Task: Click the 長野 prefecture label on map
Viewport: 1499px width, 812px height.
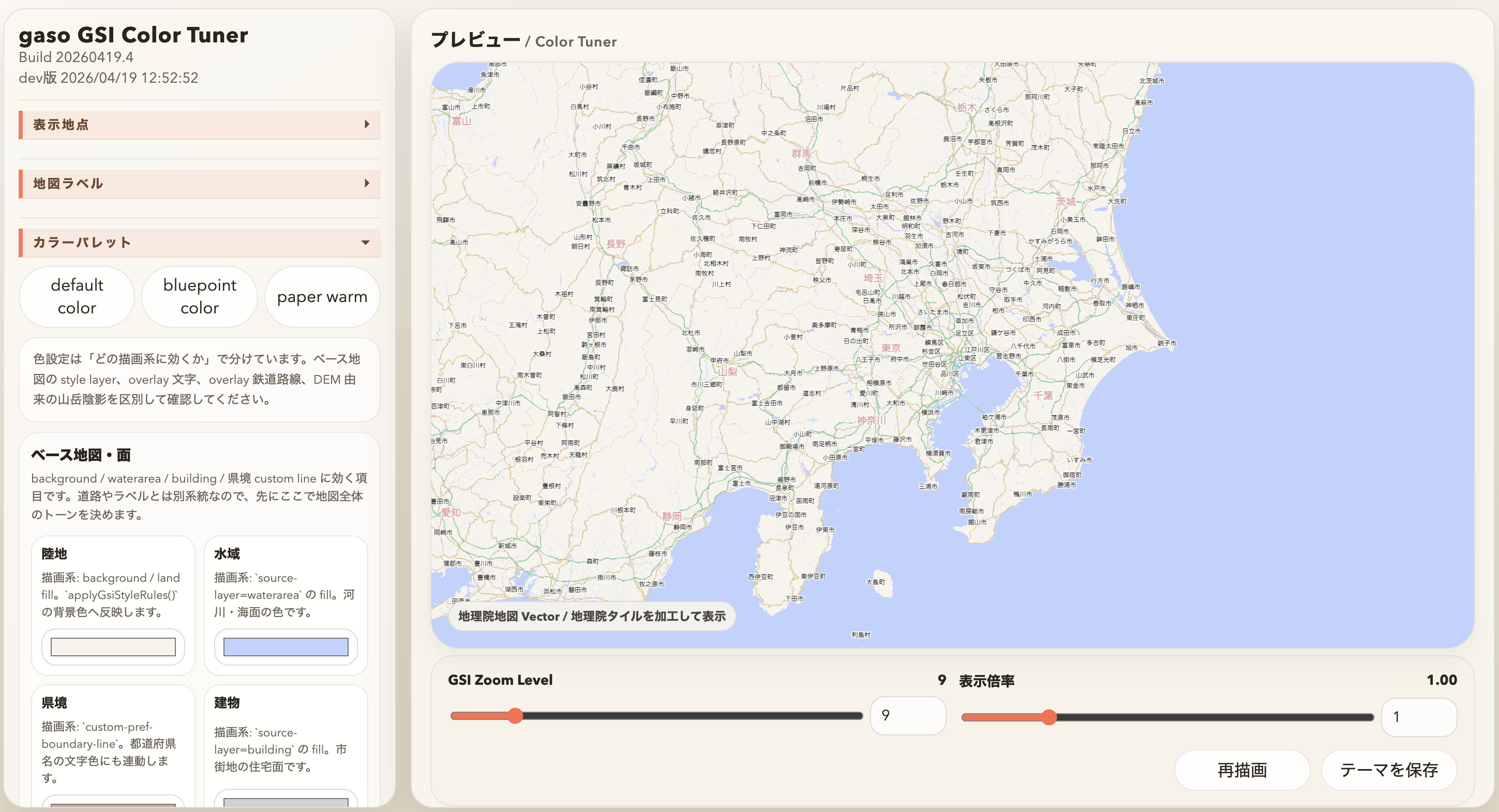Action: 616,244
